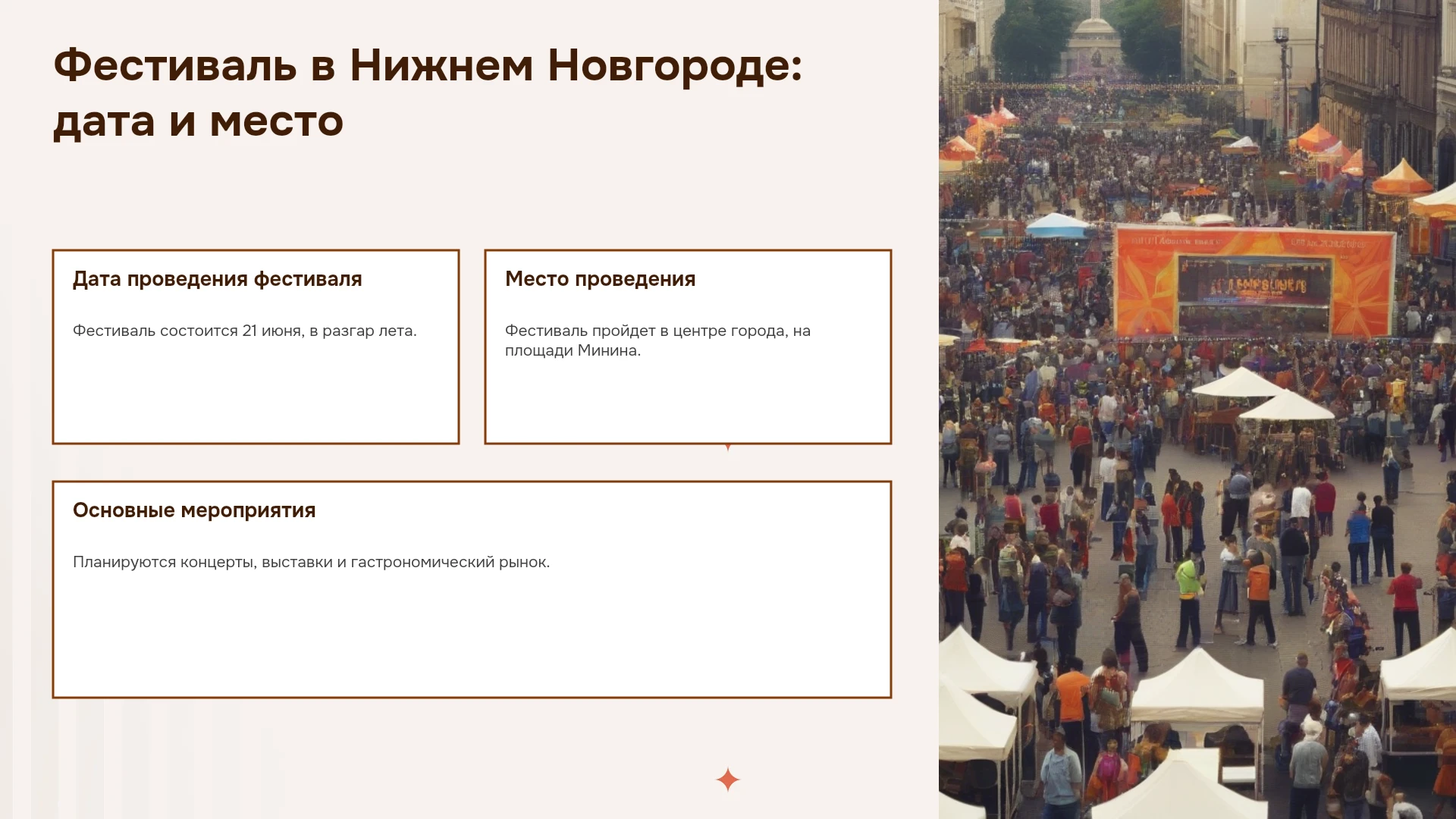
Task: Click the text about 21 июня
Action: 245,331
